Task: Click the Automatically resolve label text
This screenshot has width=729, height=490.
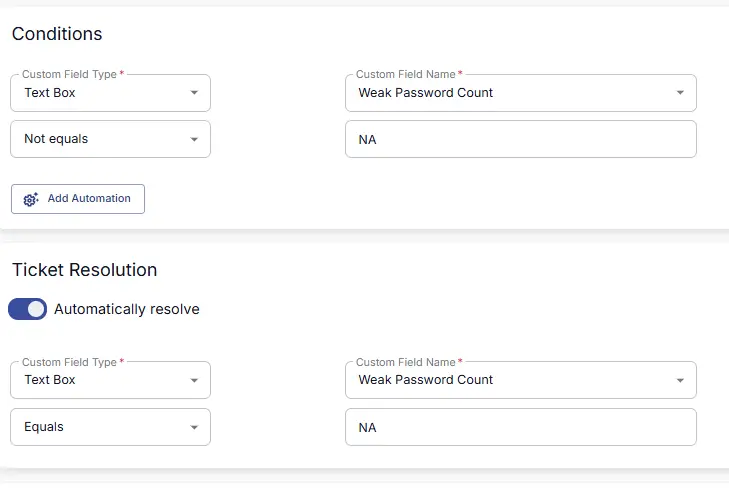Action: pyautogui.click(x=126, y=309)
